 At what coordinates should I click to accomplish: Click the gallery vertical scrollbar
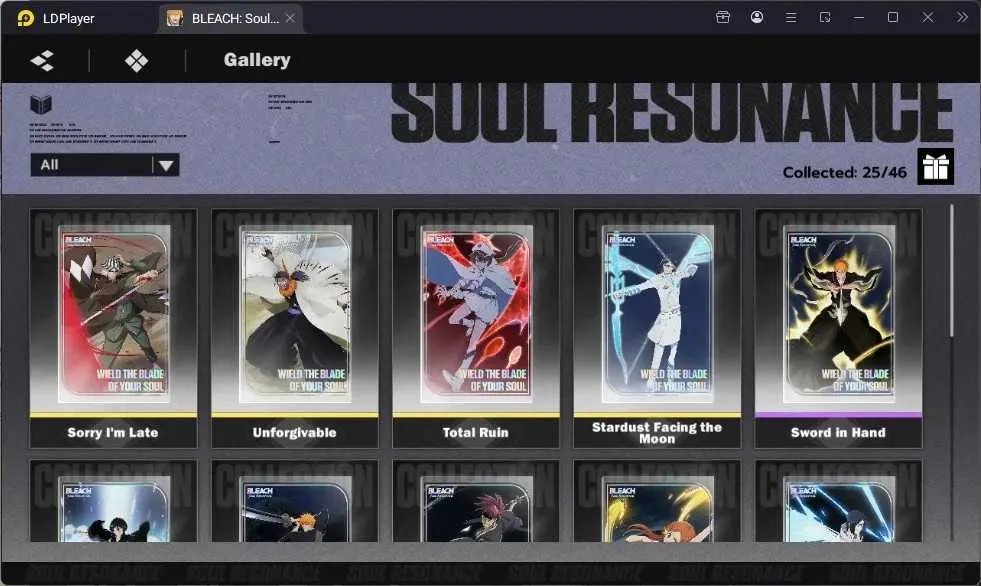coord(952,270)
